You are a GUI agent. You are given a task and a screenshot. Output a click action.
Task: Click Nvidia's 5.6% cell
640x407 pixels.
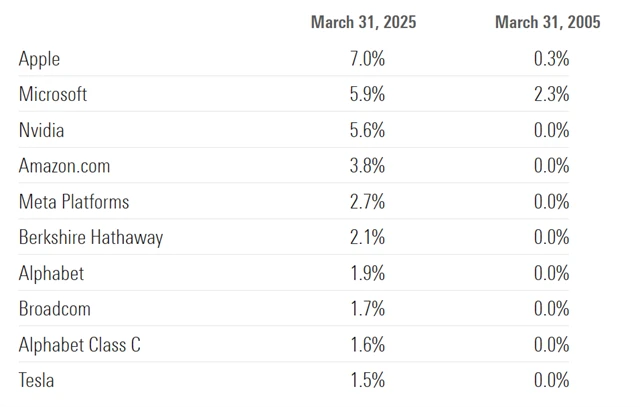[x=366, y=130]
